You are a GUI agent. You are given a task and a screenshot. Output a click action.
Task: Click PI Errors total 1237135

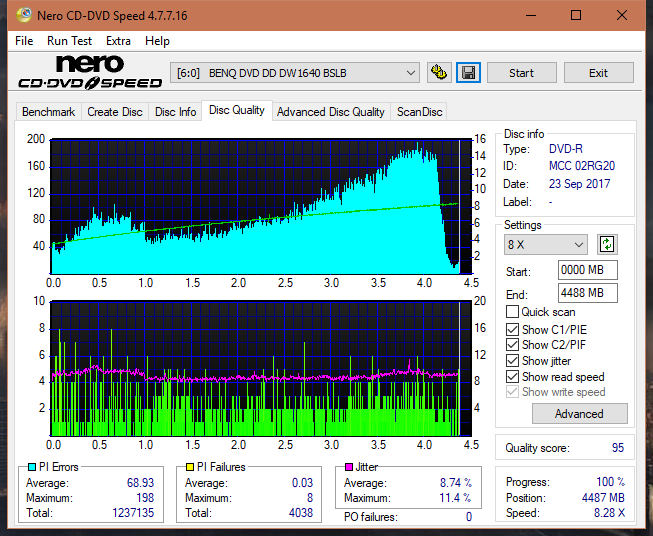[133, 513]
